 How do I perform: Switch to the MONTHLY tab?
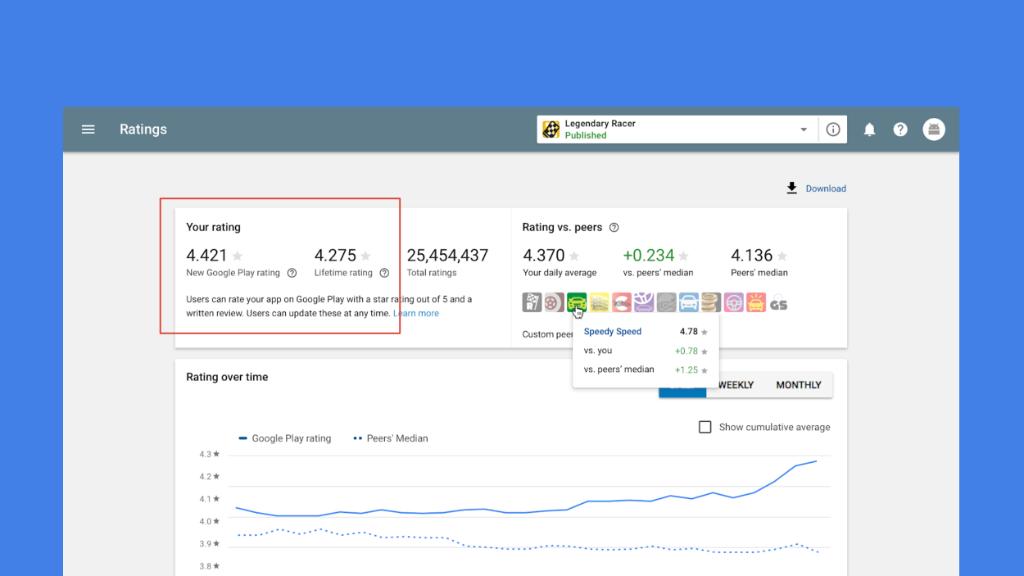point(798,385)
